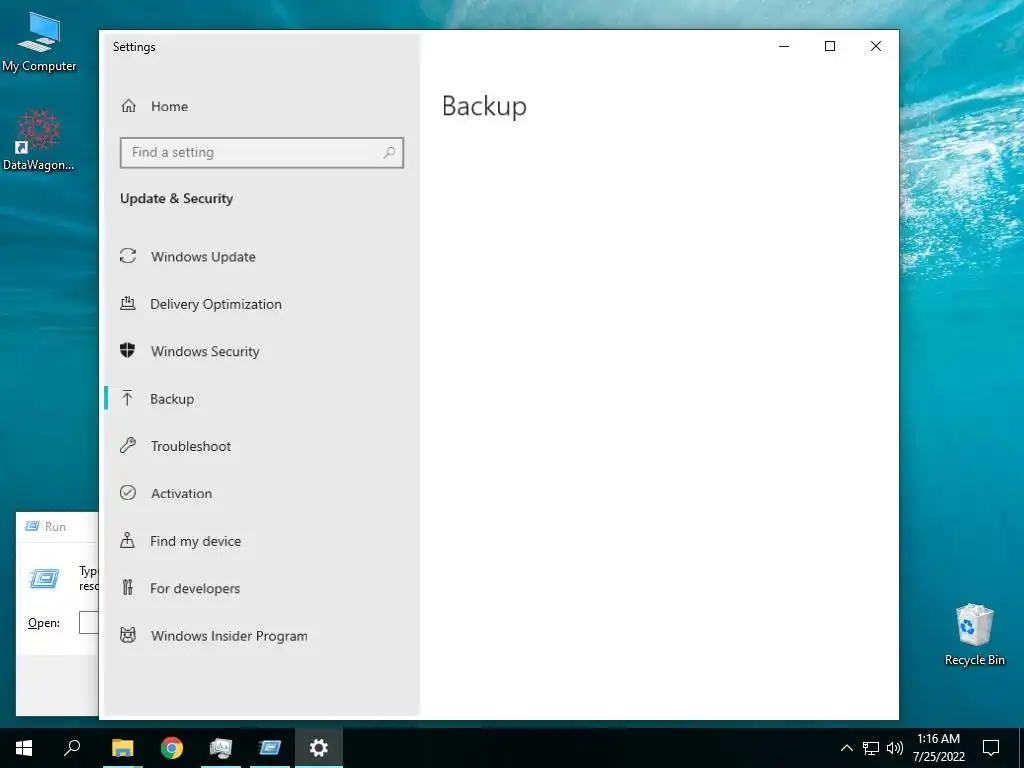Open Find my device page

tap(261, 541)
